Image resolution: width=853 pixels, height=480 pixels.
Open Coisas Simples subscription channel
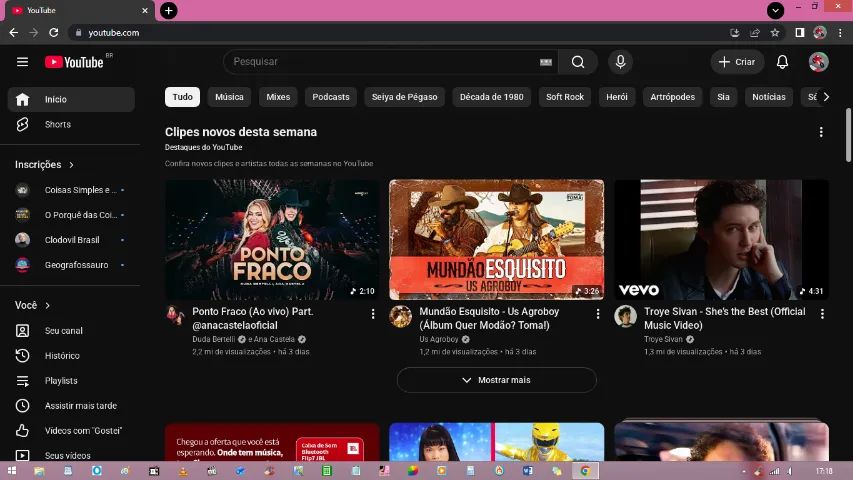71,190
